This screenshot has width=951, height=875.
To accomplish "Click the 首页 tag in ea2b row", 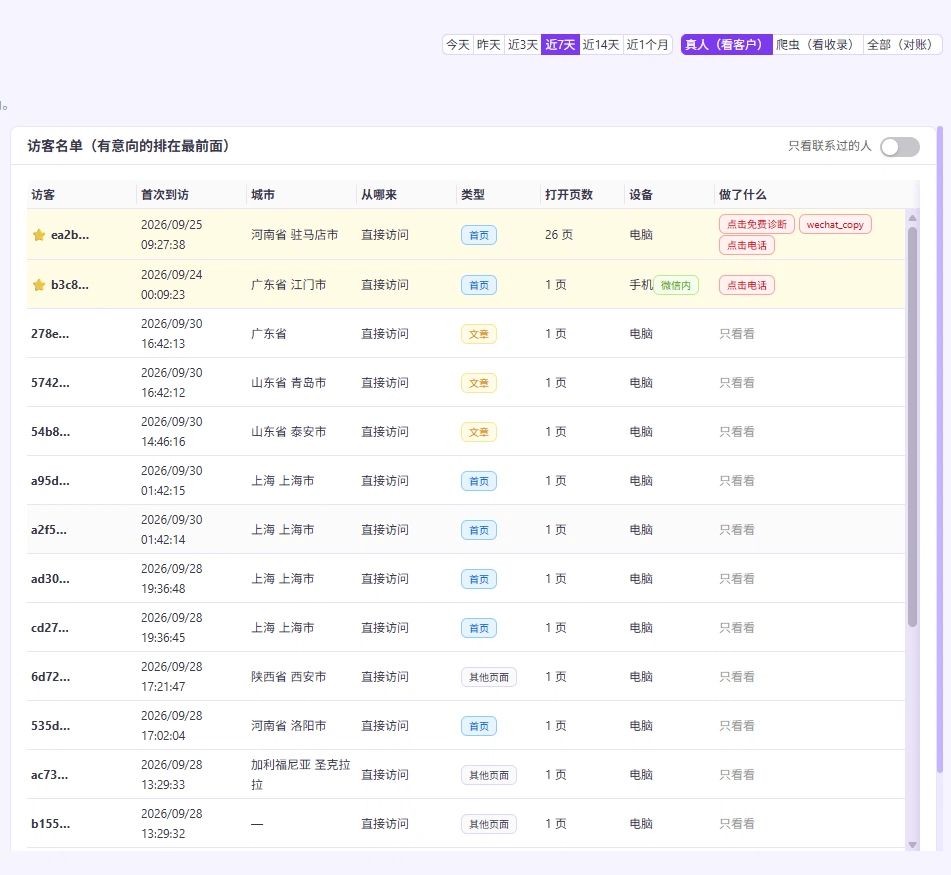I will 479,235.
